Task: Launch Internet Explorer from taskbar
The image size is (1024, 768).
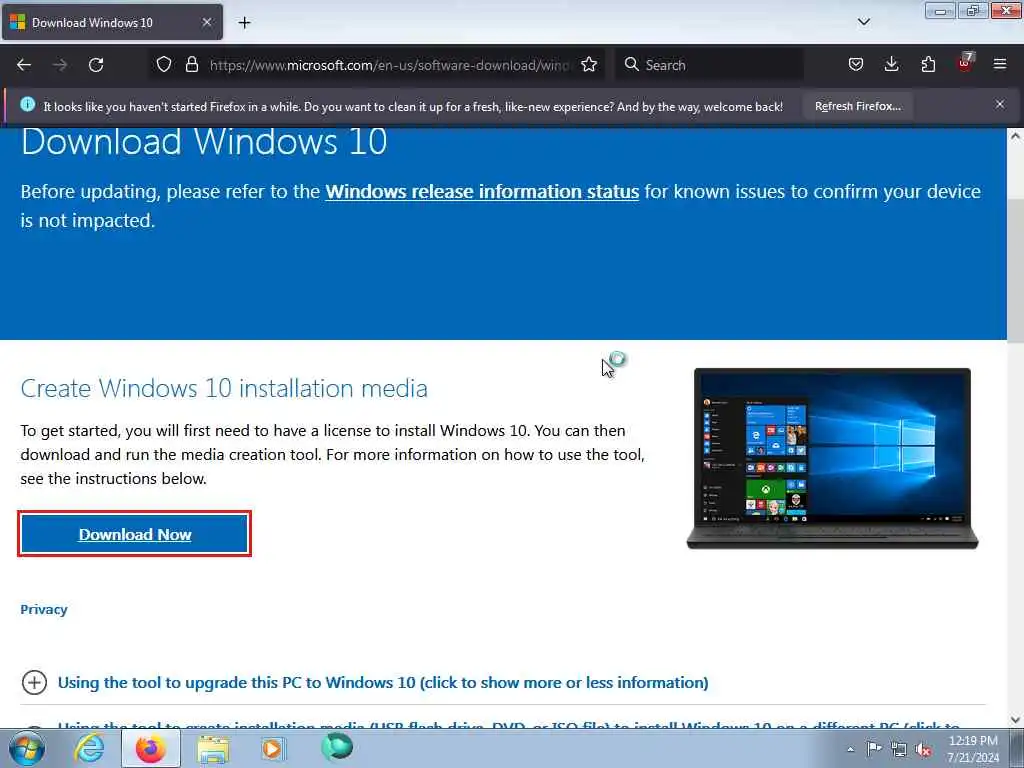Action: pyautogui.click(x=89, y=748)
